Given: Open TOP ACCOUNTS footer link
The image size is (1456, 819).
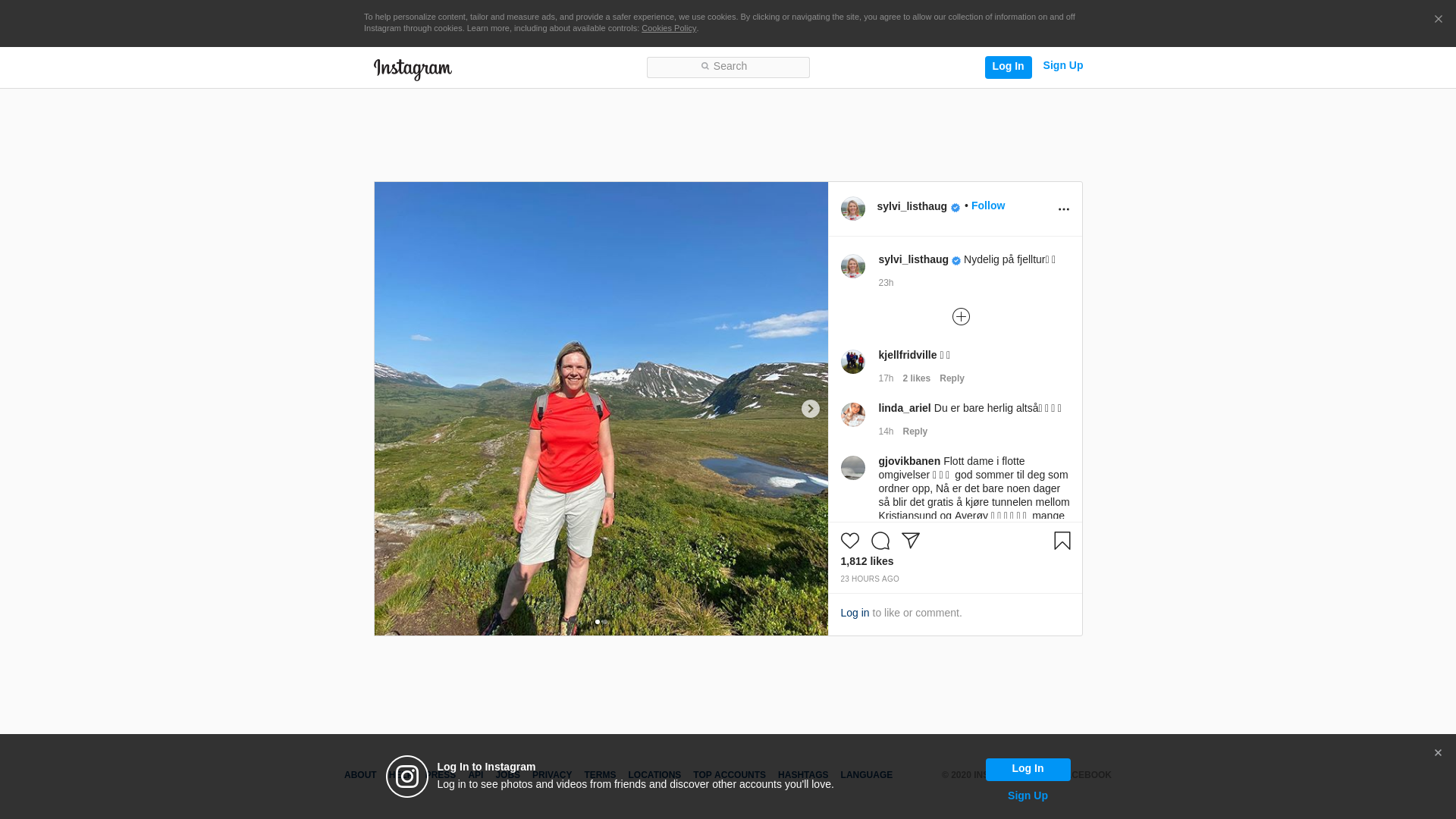Looking at the screenshot, I should (729, 775).
